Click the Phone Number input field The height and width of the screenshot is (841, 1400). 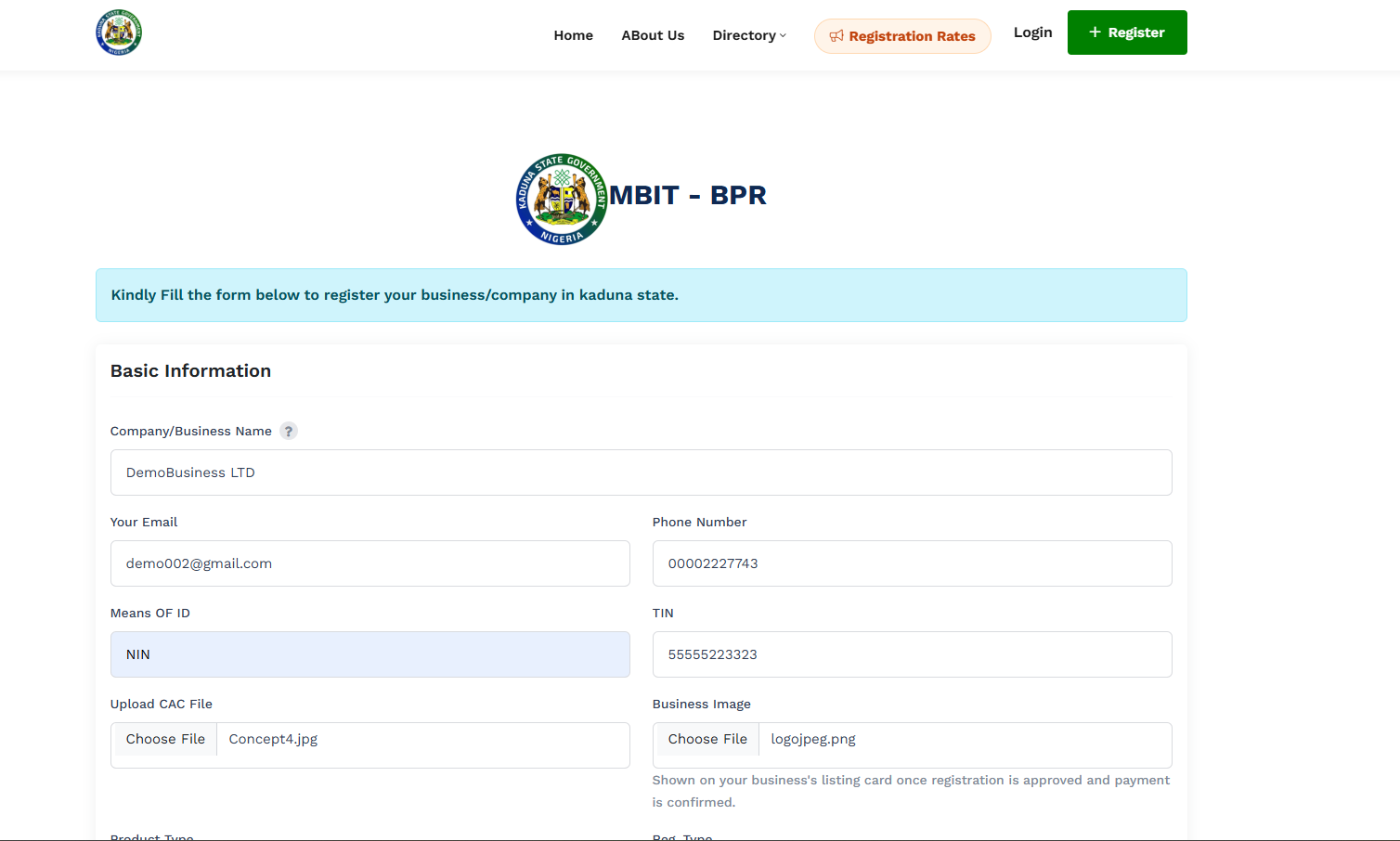pos(912,563)
